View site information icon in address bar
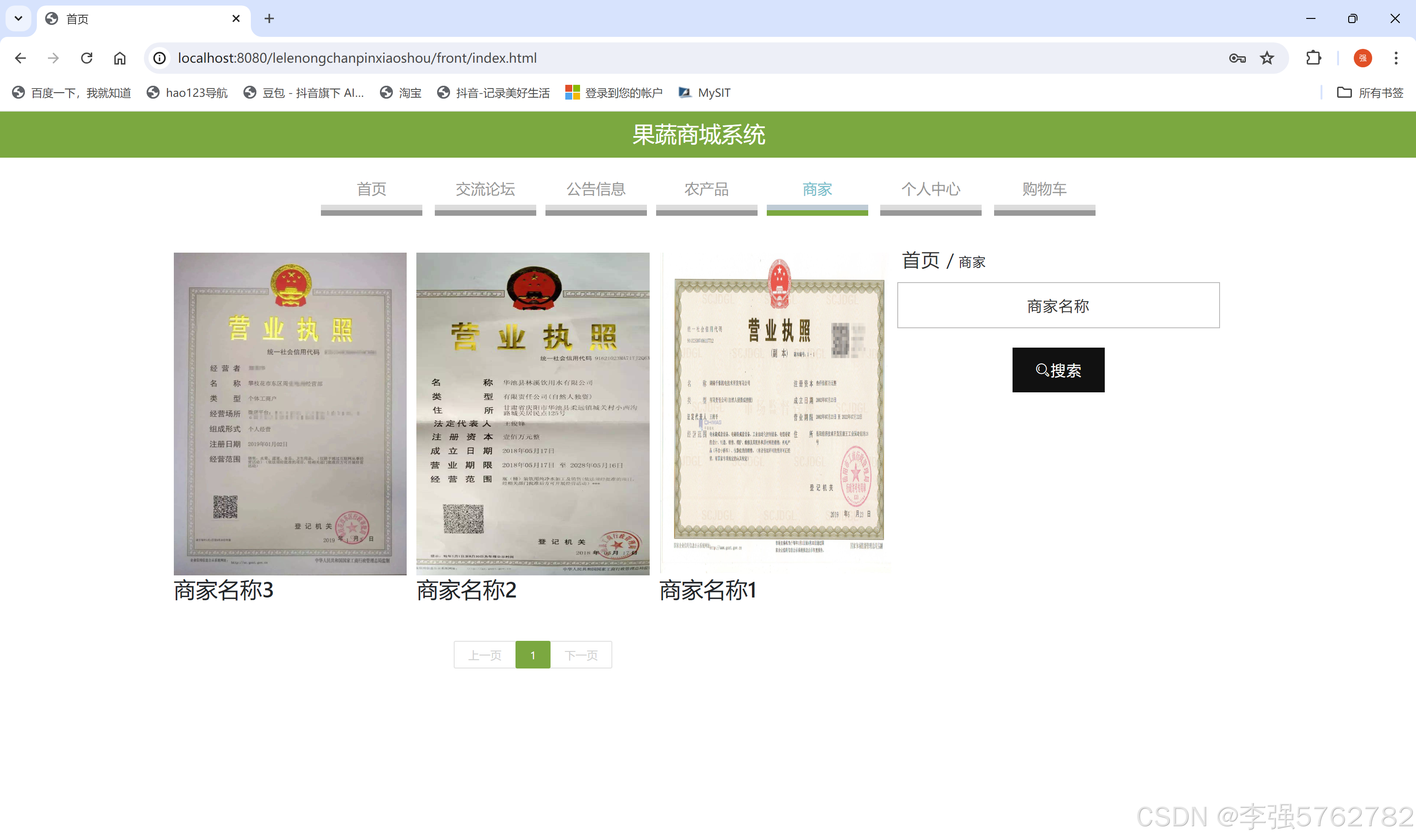The height and width of the screenshot is (840, 1416). pyautogui.click(x=160, y=58)
